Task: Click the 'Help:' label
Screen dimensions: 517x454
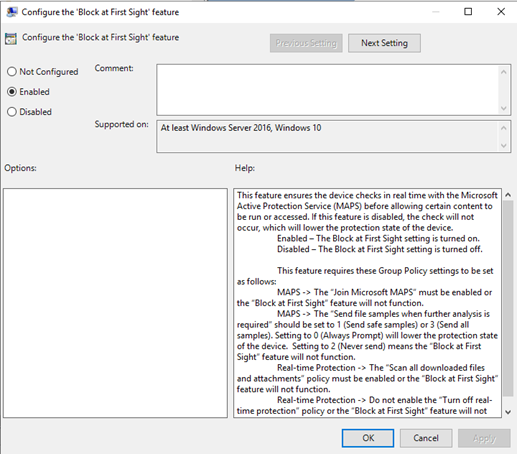Action: (245, 168)
